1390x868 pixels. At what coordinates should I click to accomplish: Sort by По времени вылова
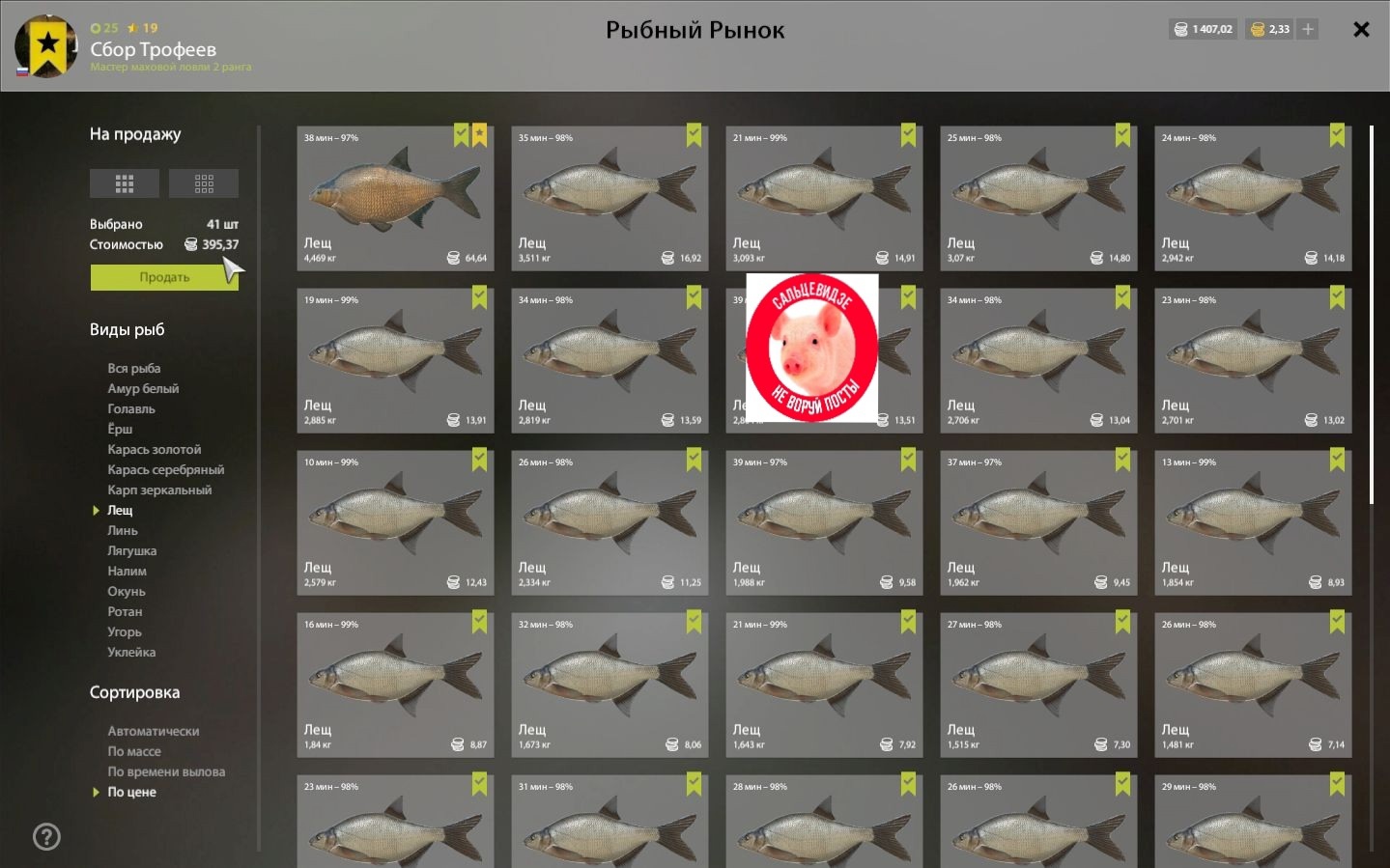pyautogui.click(x=166, y=771)
